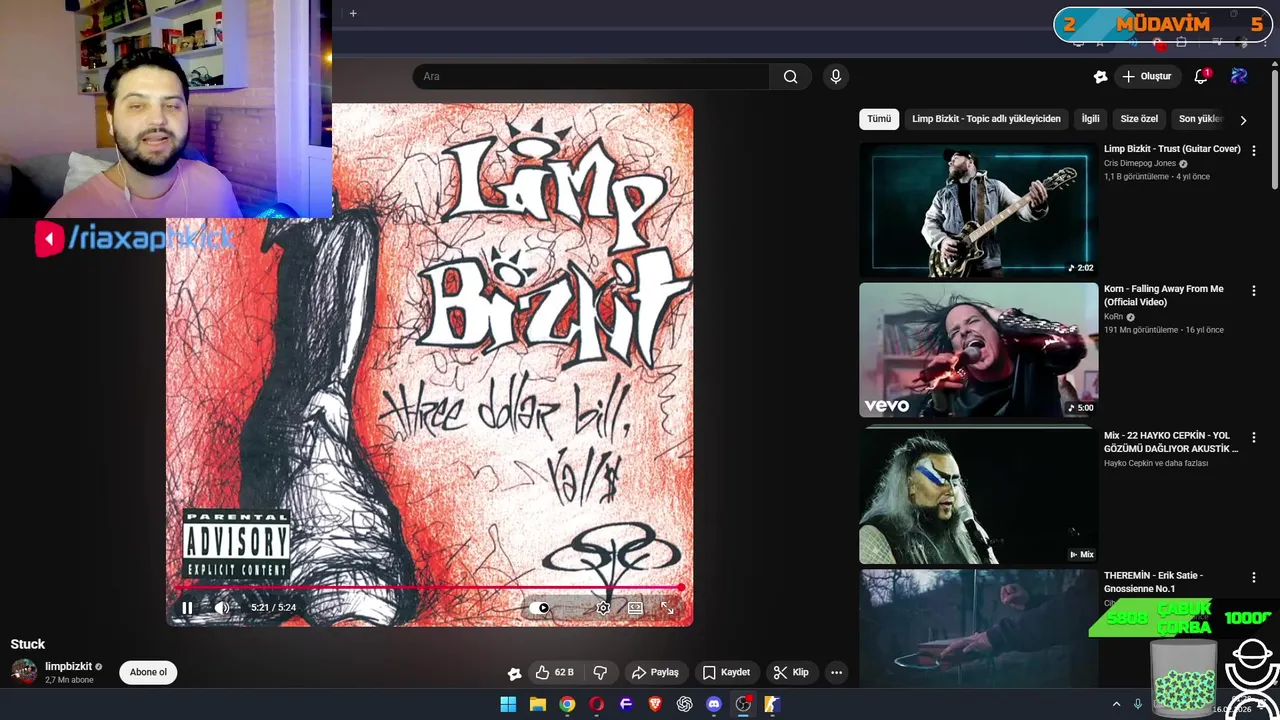Open the Oluştur create menu
Image resolution: width=1280 pixels, height=720 pixels.
pyautogui.click(x=1146, y=76)
